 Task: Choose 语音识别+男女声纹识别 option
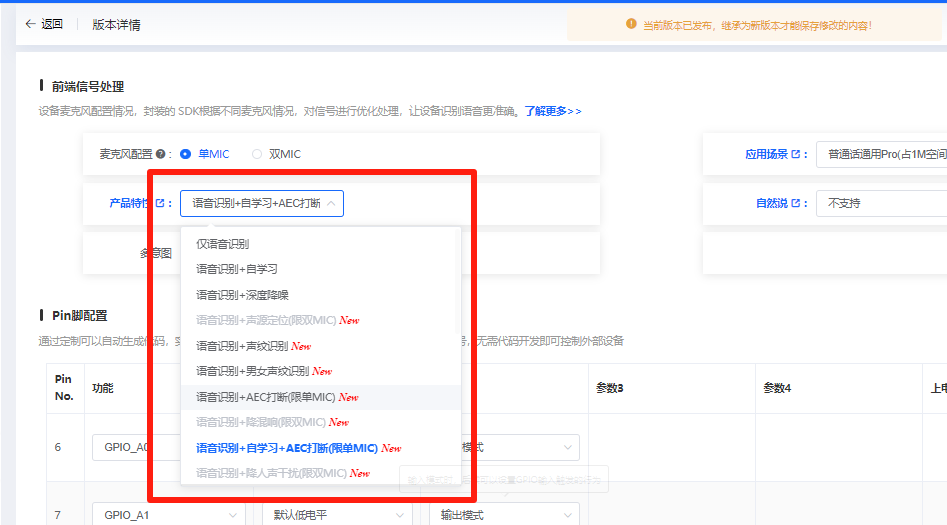320,371
